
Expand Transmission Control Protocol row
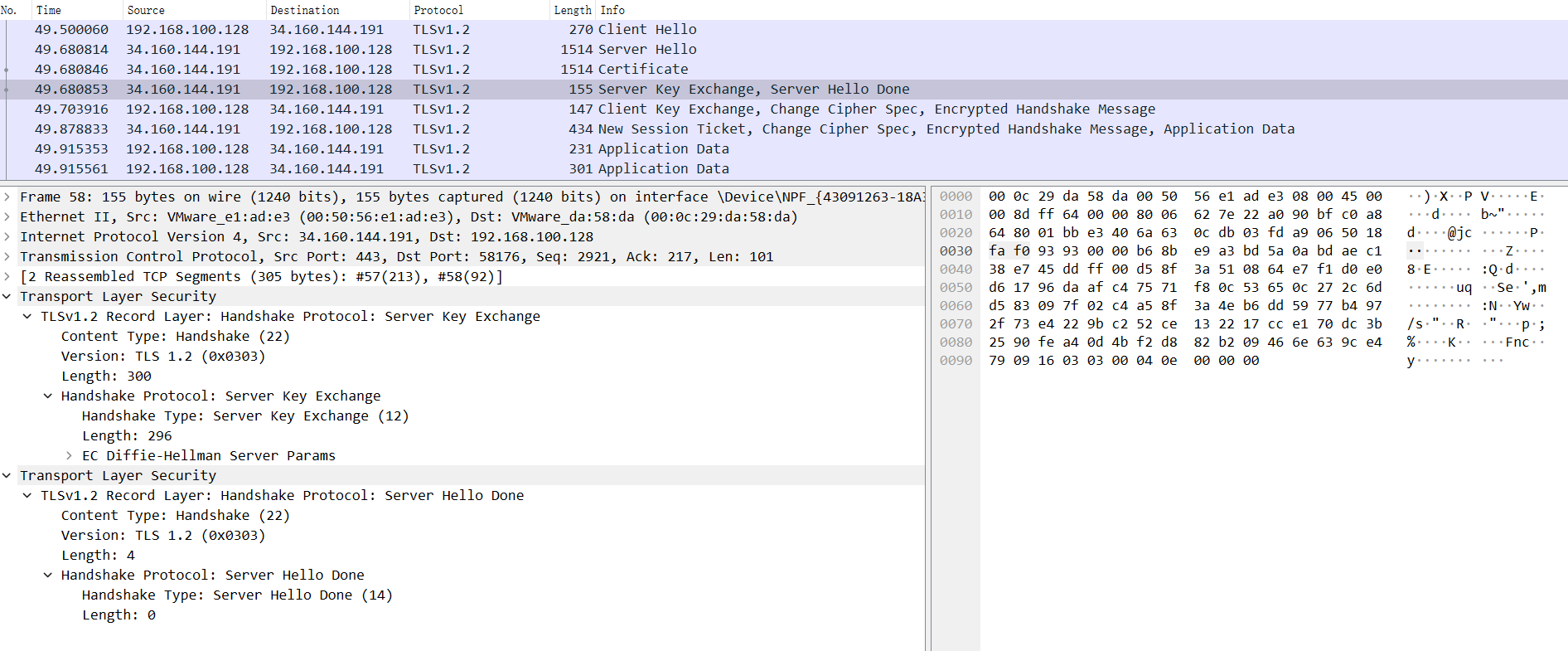[7, 257]
